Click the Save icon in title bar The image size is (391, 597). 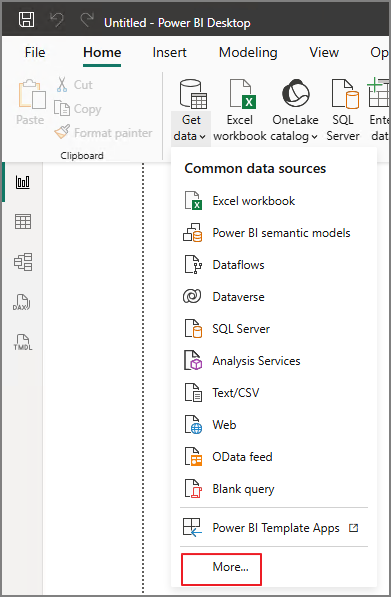pos(27,19)
